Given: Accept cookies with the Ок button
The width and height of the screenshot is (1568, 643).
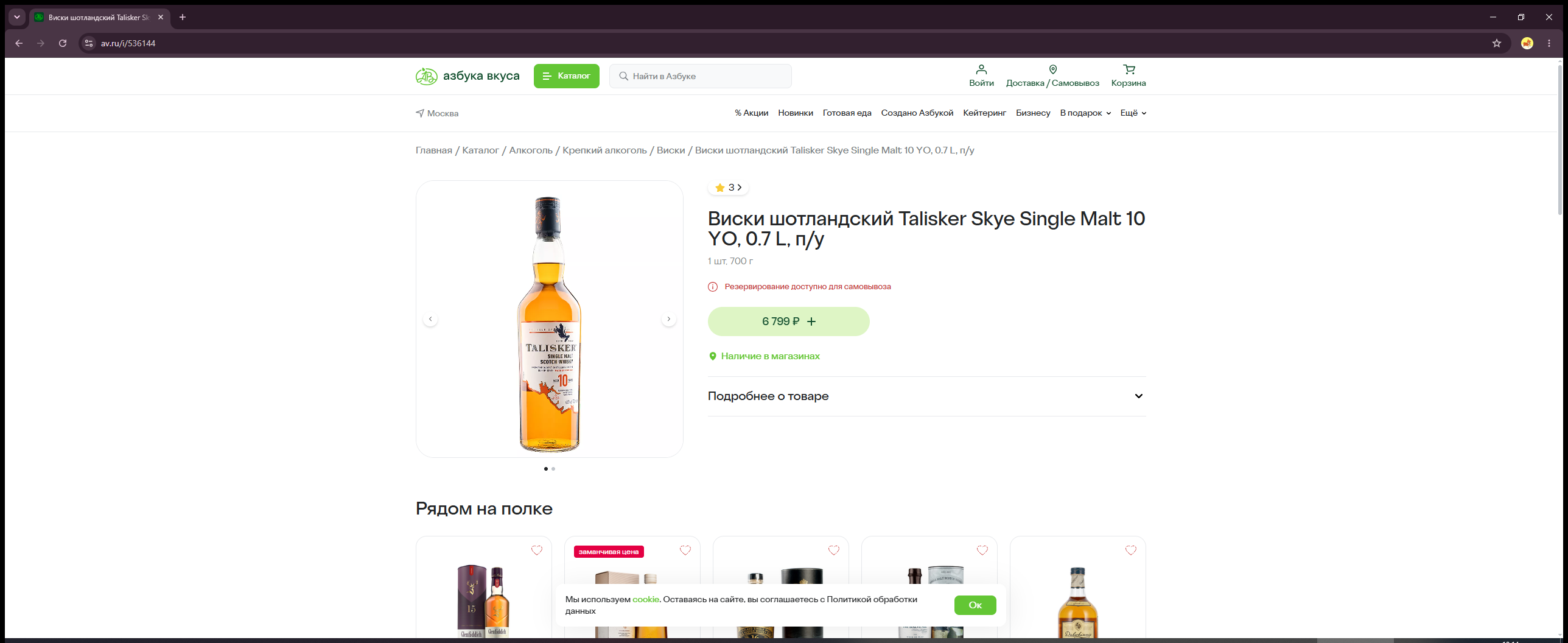Looking at the screenshot, I should pyautogui.click(x=975, y=605).
